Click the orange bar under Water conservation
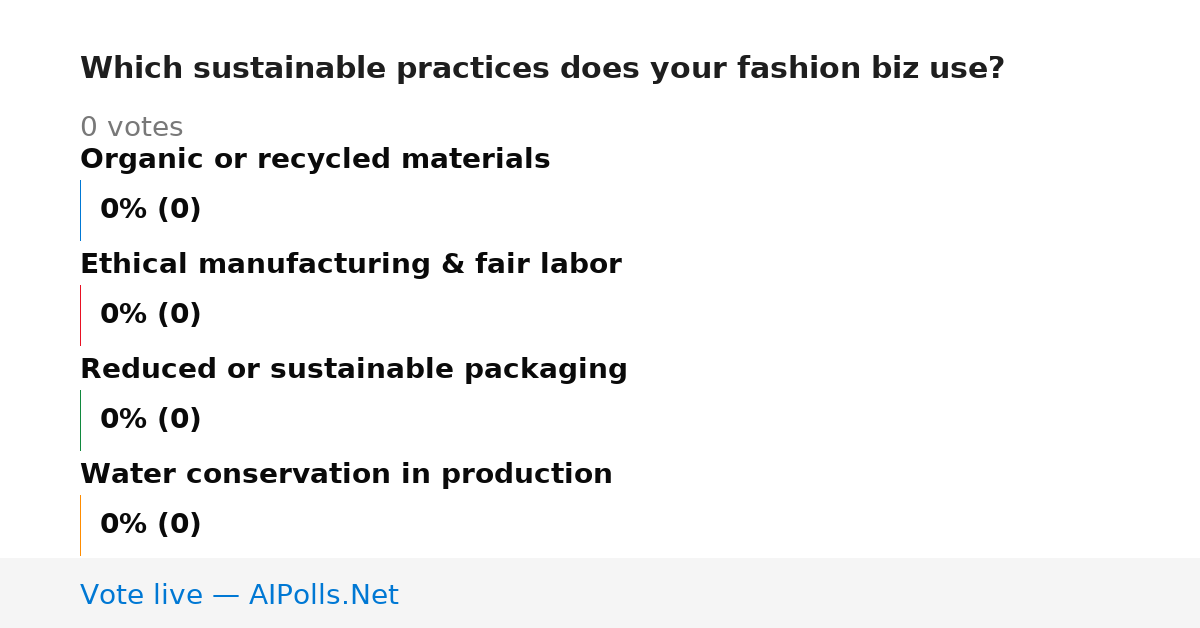Viewport: 1200px width, 628px height. (x=80, y=525)
